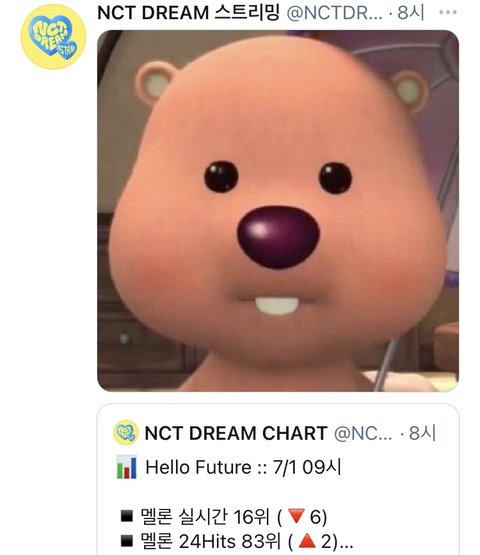The width and height of the screenshot is (480, 555).
Task: Open the Hello Future :: 7/1 09시 text
Action: [x=244, y=467]
